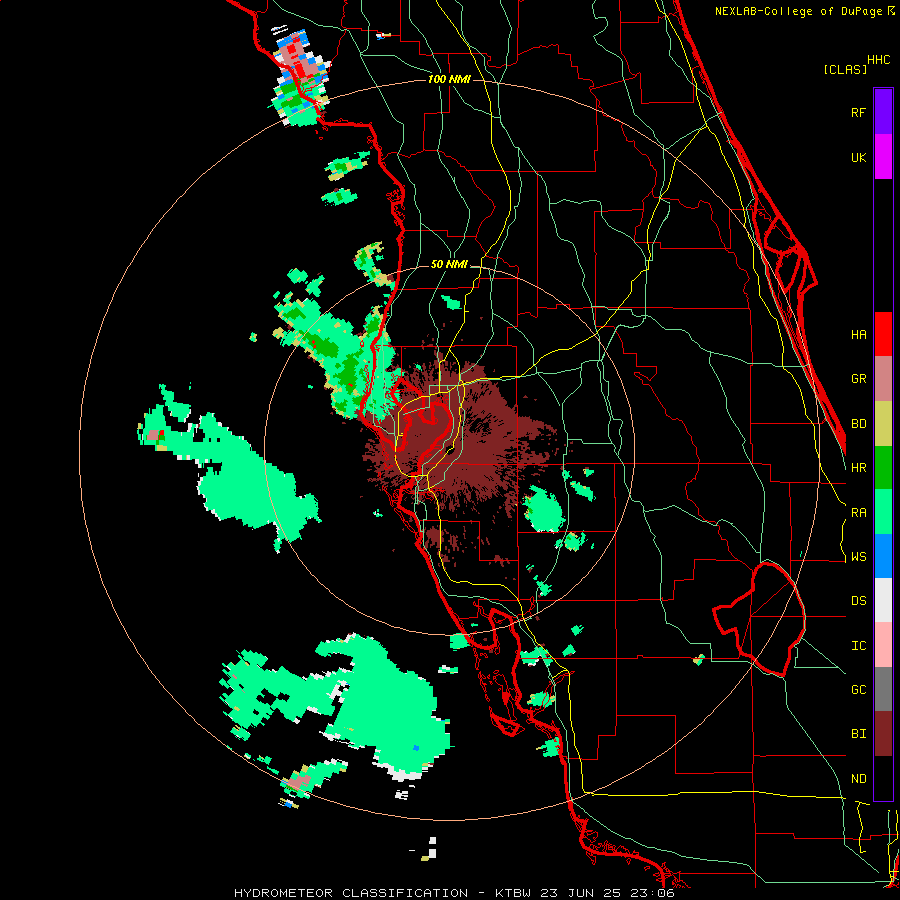
Task: Pick the dark green HR legend swatch
Action: pos(883,468)
